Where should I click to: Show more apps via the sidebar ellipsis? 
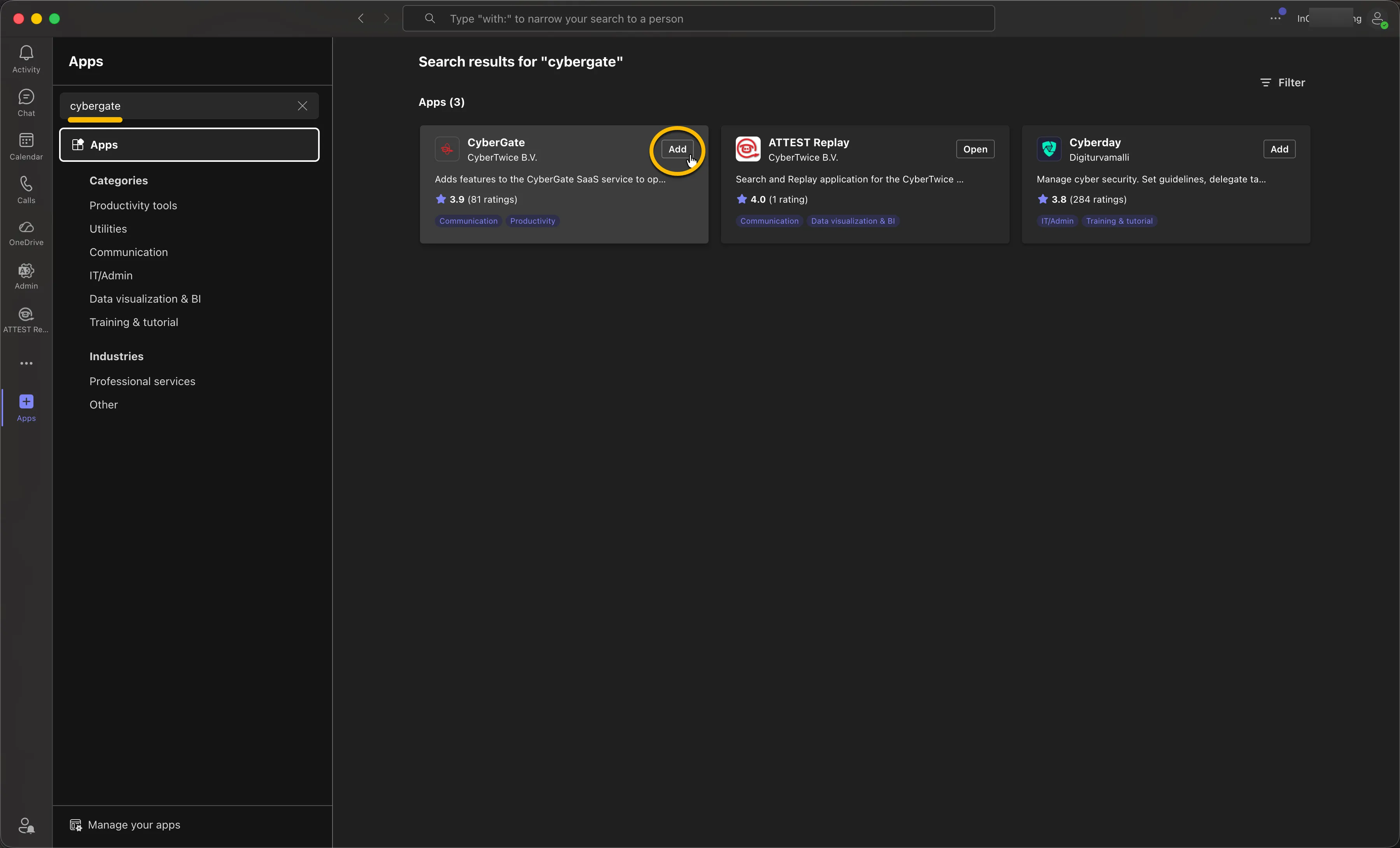click(x=26, y=363)
